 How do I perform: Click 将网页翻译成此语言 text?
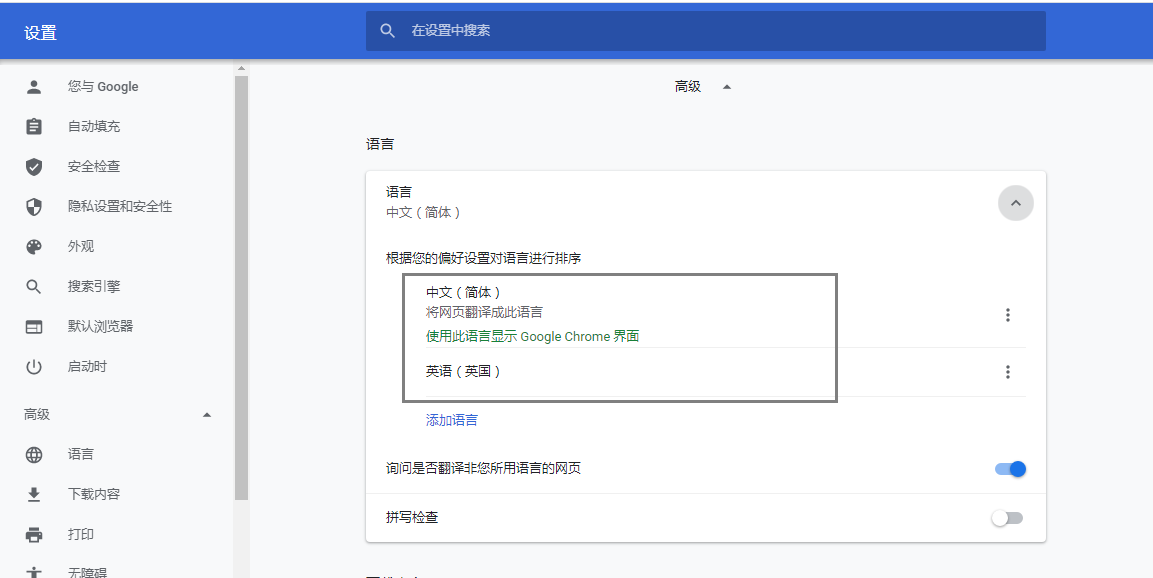[484, 313]
